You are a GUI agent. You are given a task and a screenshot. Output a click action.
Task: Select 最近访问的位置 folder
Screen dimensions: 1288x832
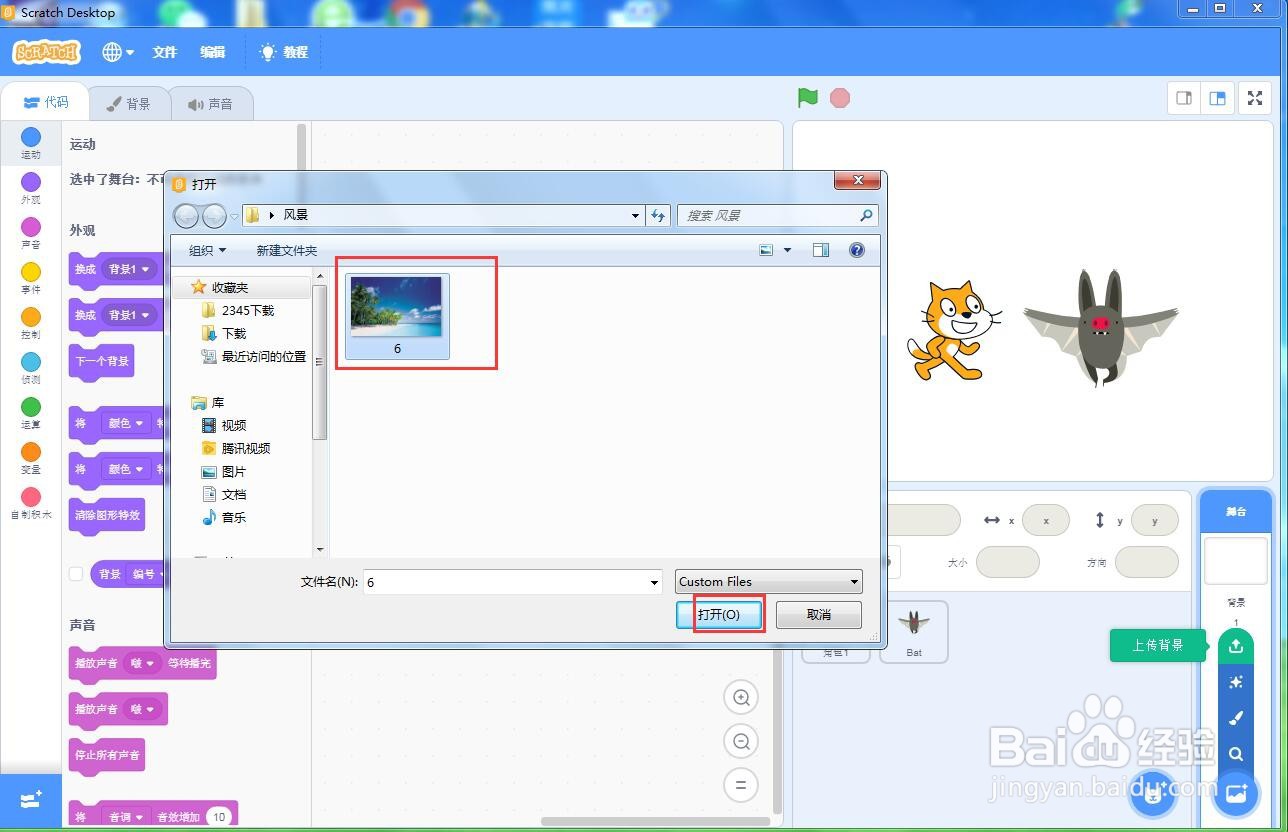point(254,356)
